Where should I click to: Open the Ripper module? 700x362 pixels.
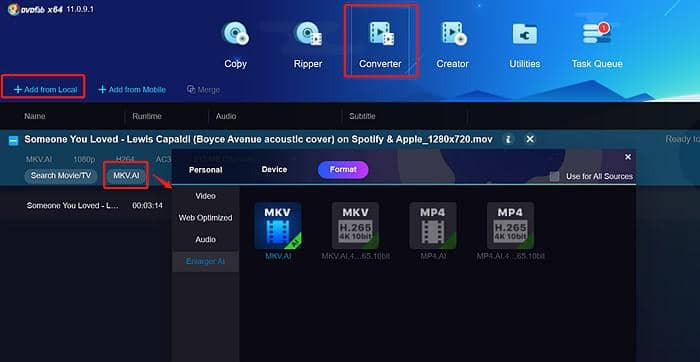coord(308,46)
